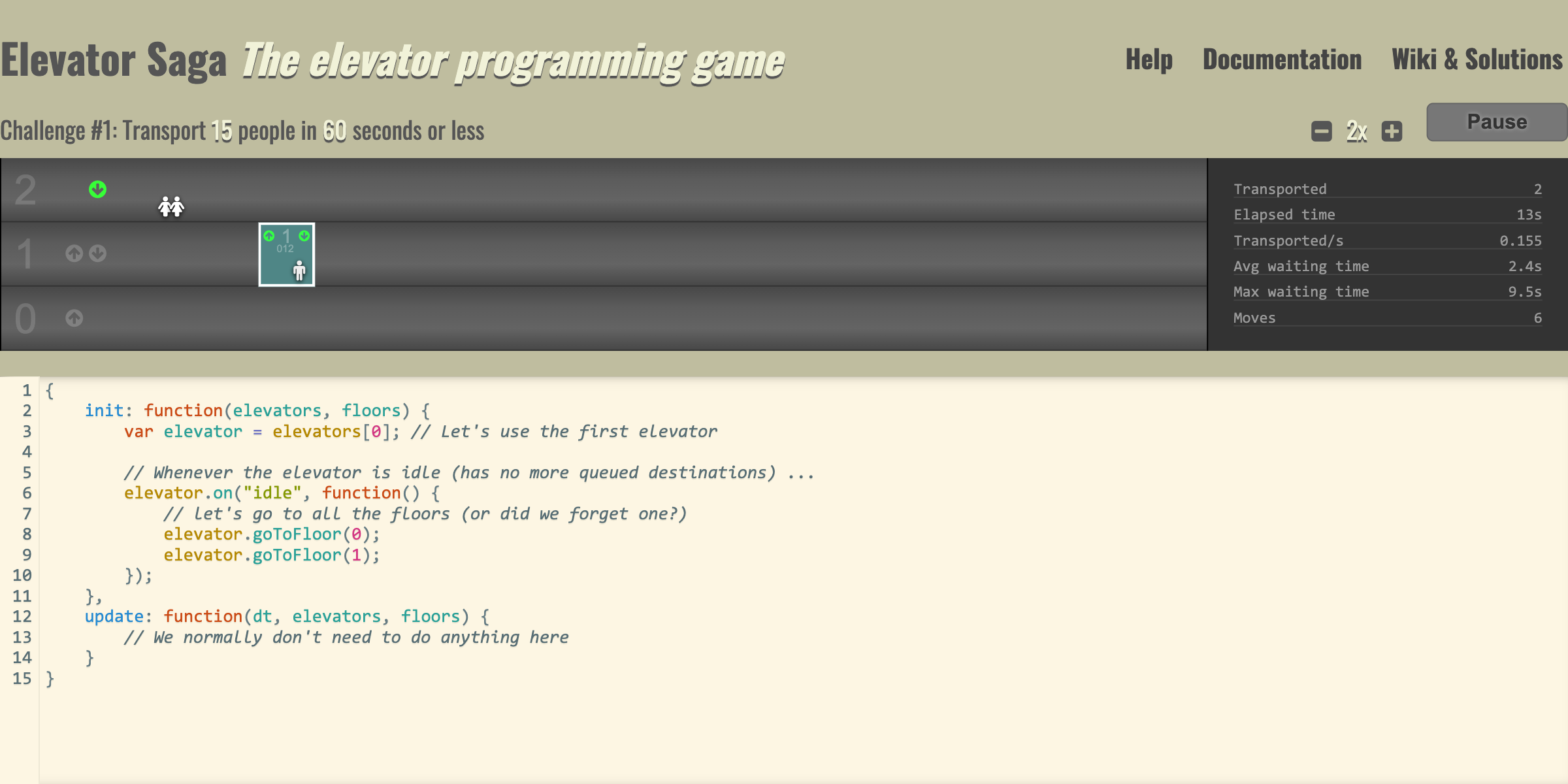This screenshot has width=1568, height=784.
Task: Click the Transported stat row
Action: tap(1386, 189)
